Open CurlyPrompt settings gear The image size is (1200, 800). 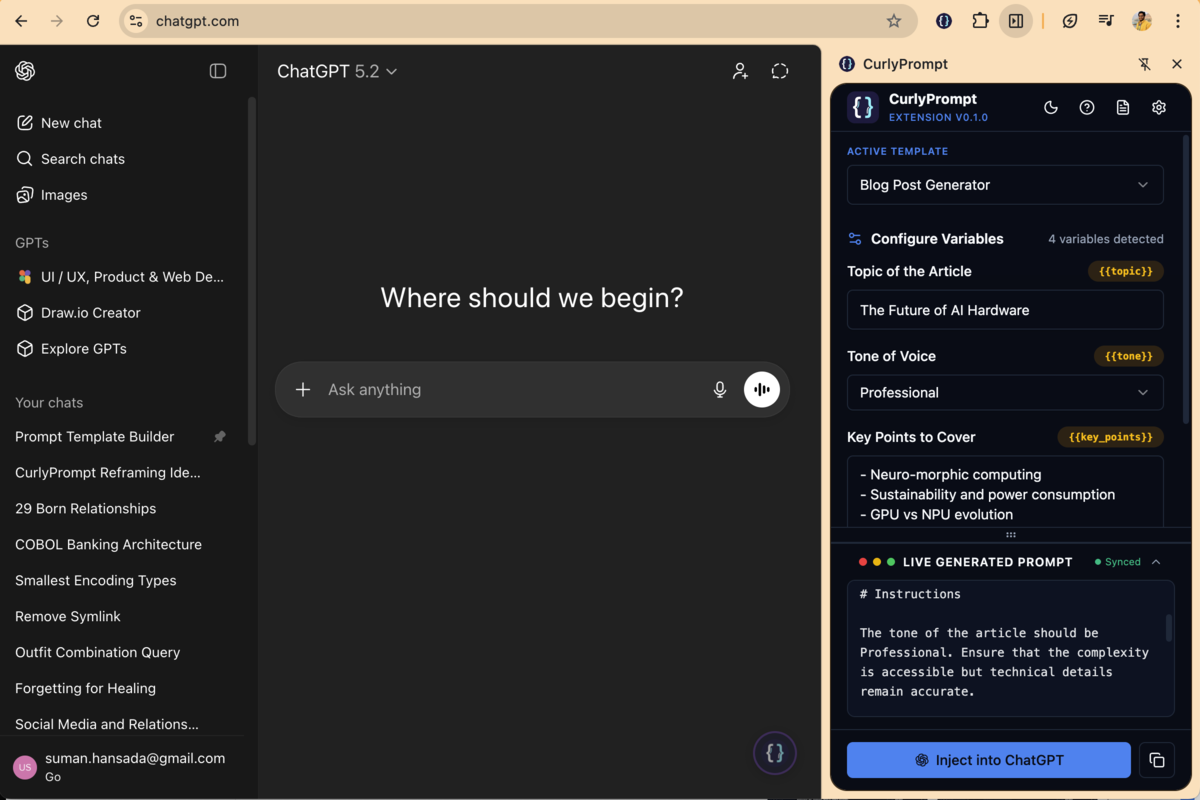(x=1158, y=107)
